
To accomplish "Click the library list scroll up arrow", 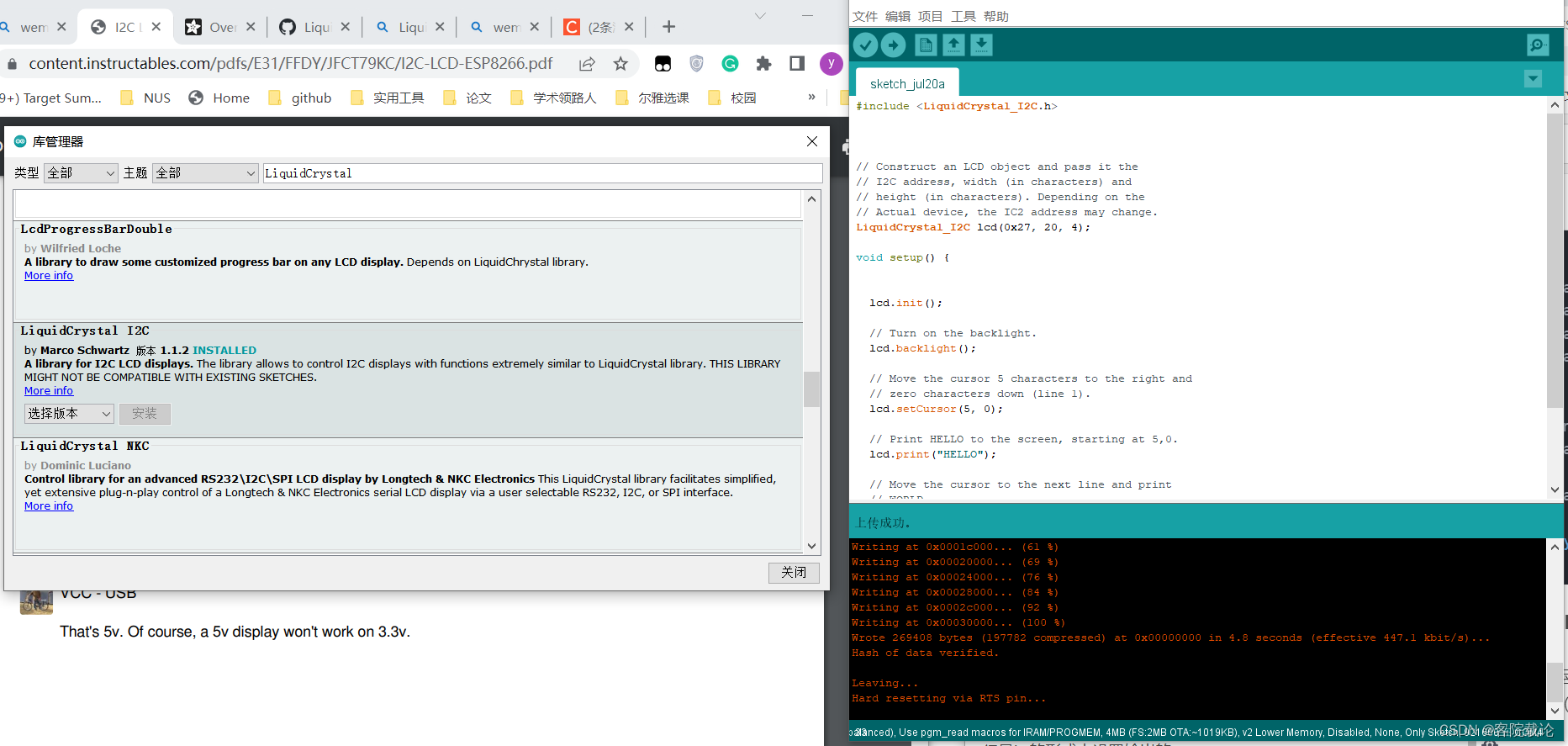I will coord(811,199).
